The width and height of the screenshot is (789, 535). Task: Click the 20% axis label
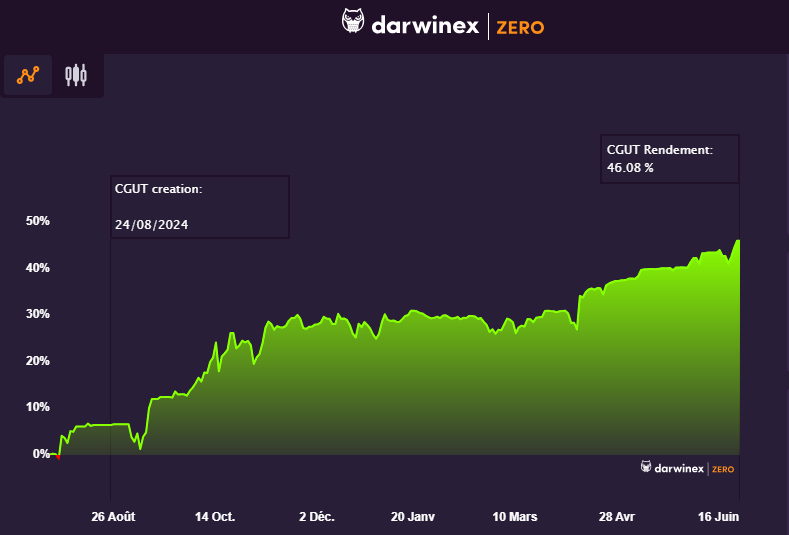click(38, 361)
